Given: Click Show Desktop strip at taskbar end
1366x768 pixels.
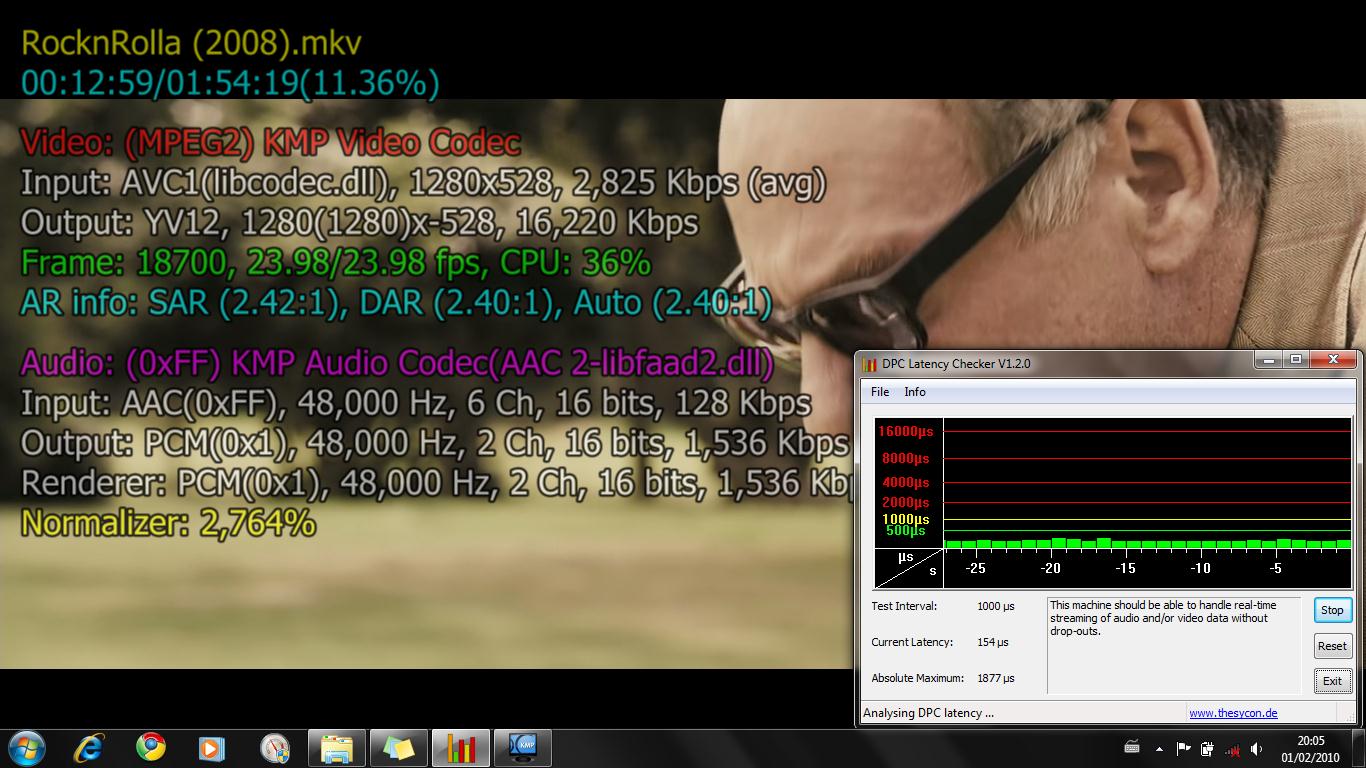Looking at the screenshot, I should click(x=1358, y=748).
